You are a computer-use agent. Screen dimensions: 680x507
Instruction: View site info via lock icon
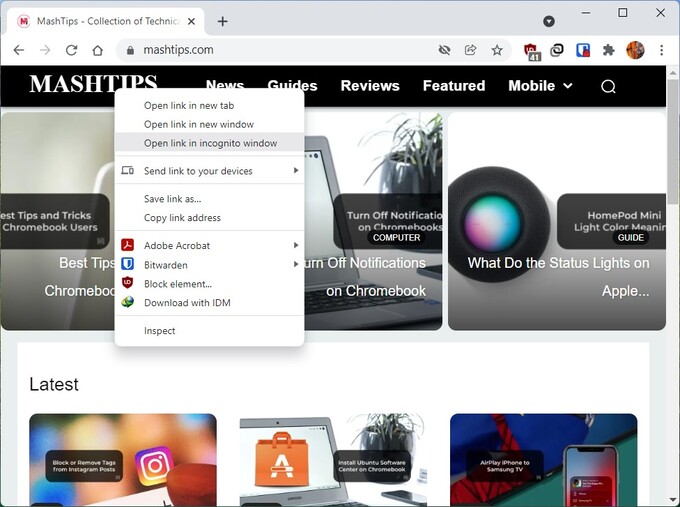pyautogui.click(x=130, y=50)
